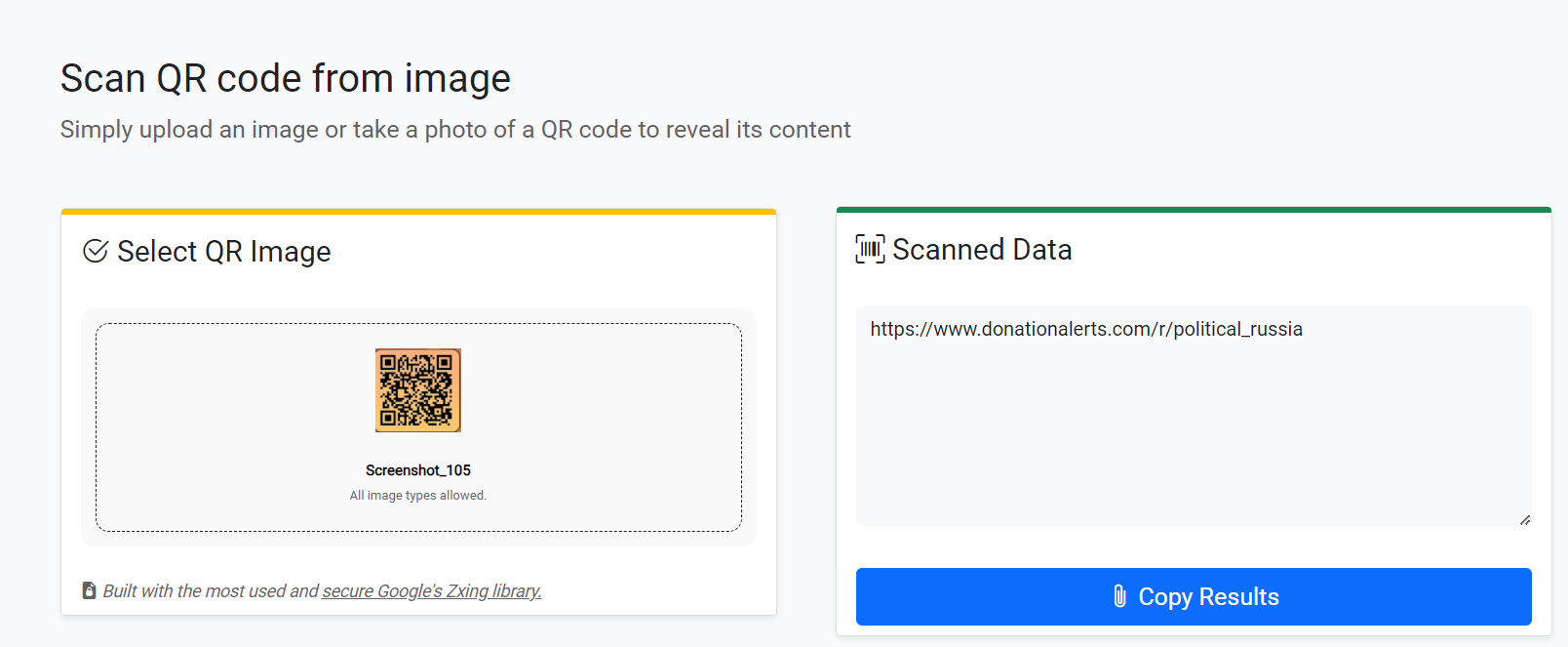Click the Copy Results button label
The width and height of the screenshot is (1568, 647).
[x=1208, y=596]
